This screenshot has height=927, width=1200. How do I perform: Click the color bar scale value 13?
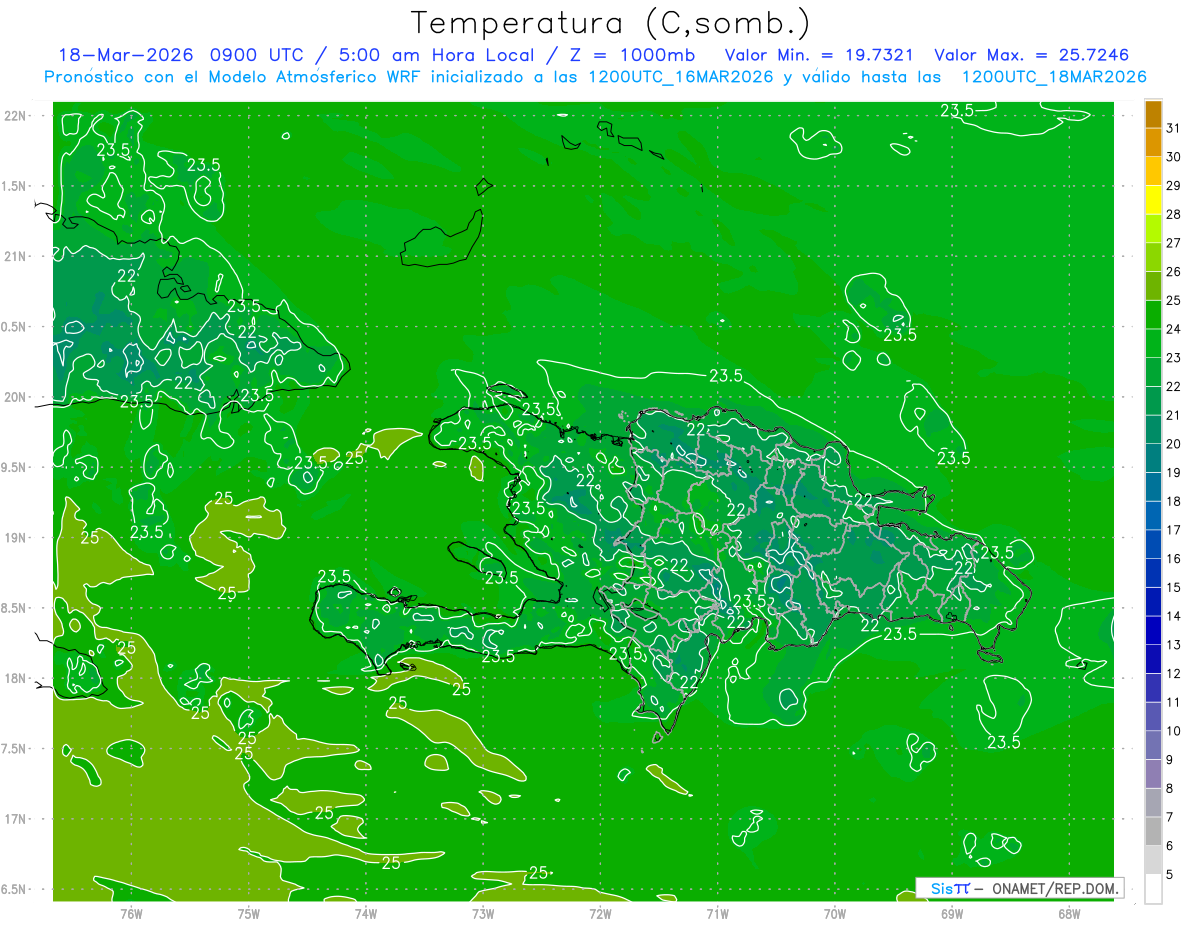1174,645
